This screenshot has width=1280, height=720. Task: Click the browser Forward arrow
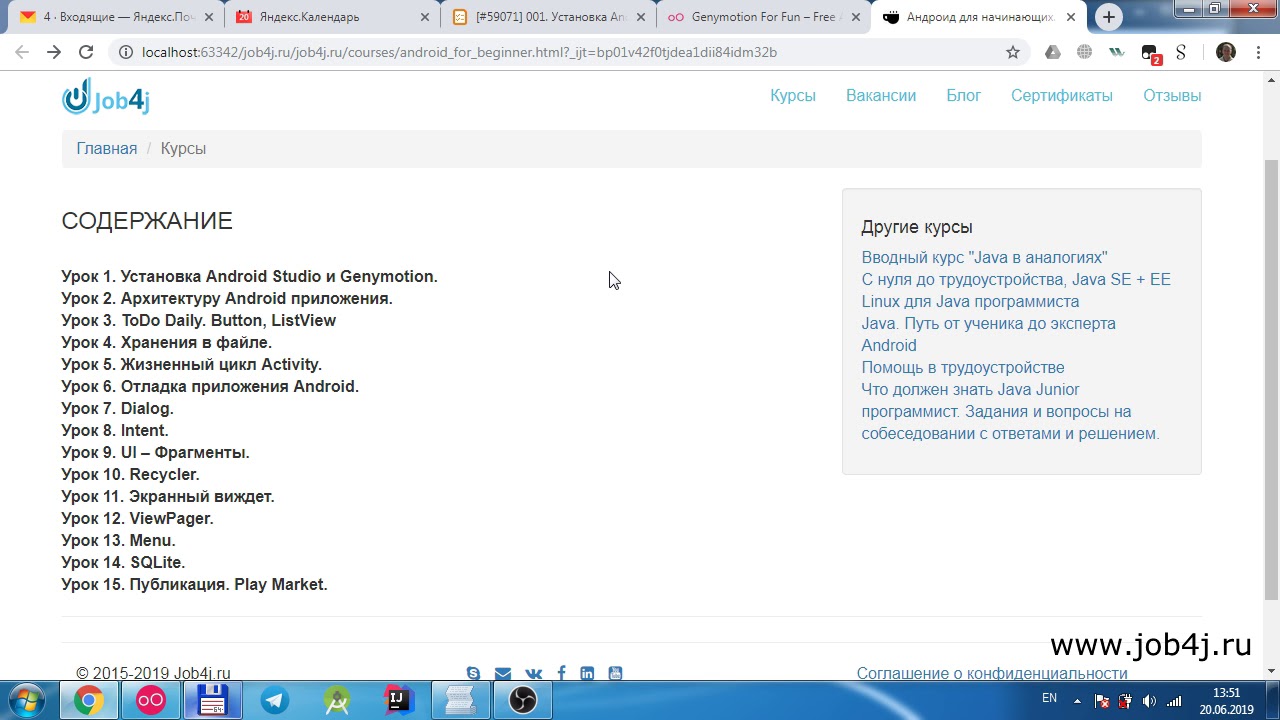[x=54, y=52]
